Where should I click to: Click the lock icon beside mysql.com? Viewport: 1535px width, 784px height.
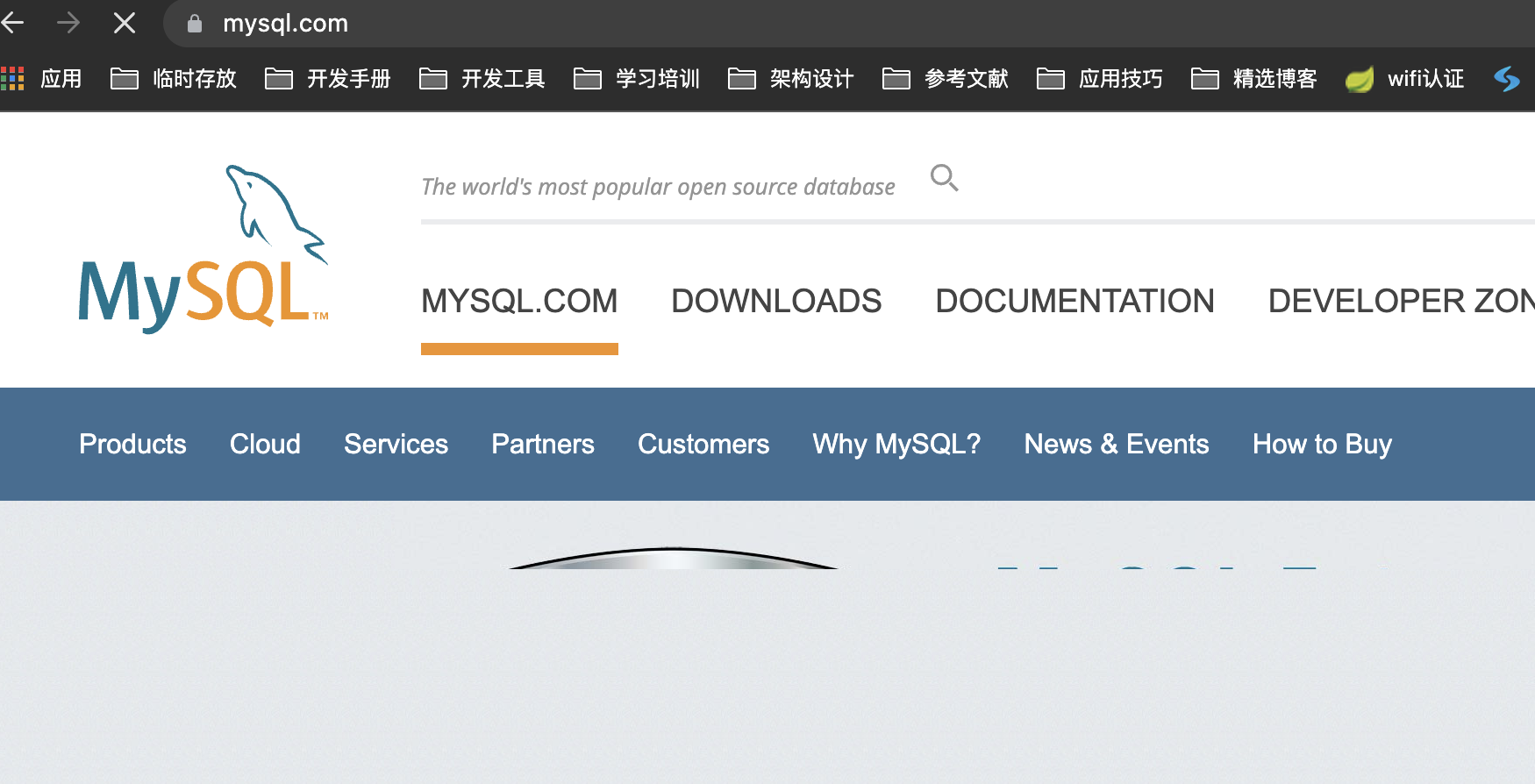(x=195, y=24)
